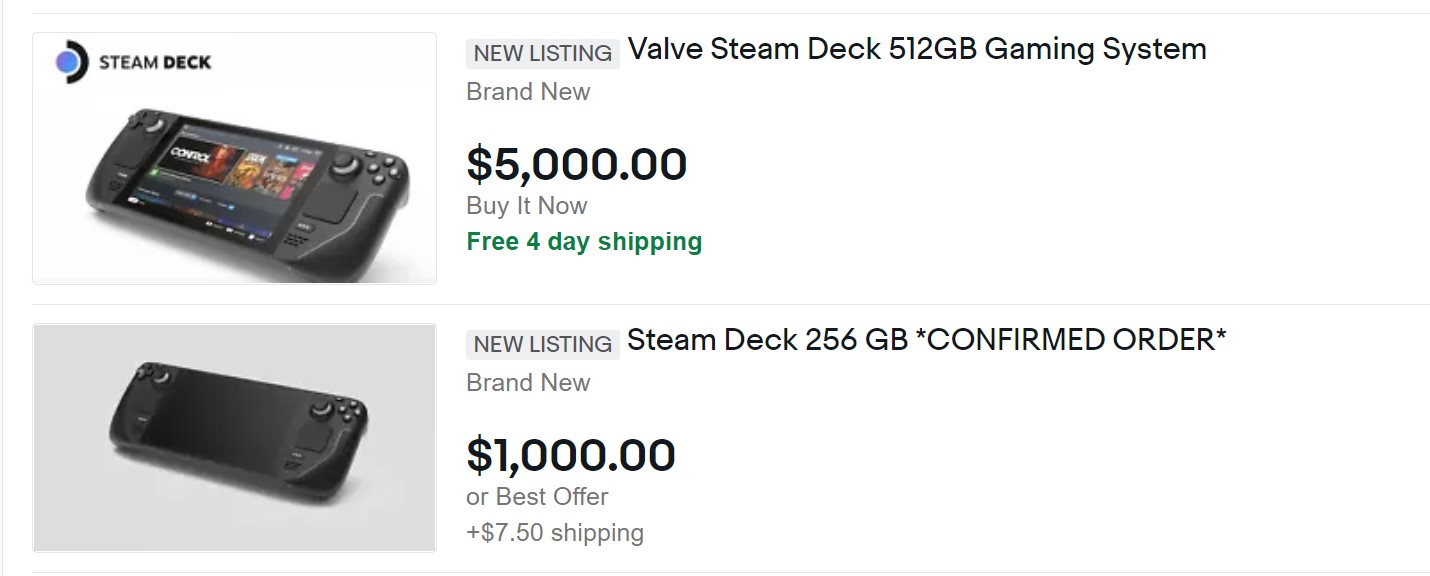1430x576 pixels.
Task: Click the +$7.50 shipping text
Action: 555,533
